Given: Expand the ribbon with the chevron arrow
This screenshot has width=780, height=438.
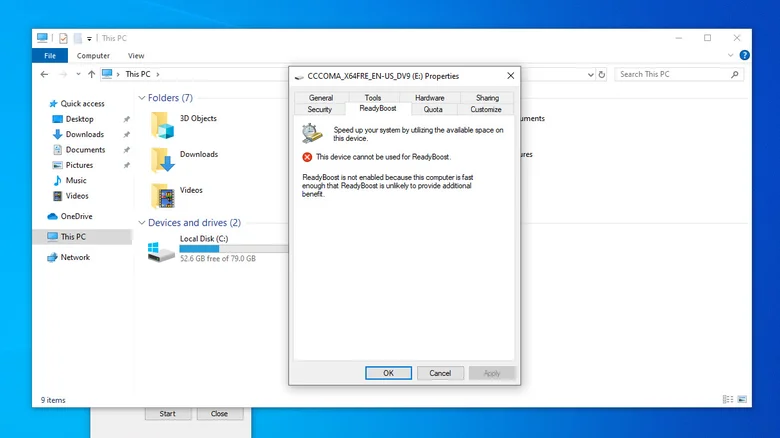Looking at the screenshot, I should pos(730,55).
